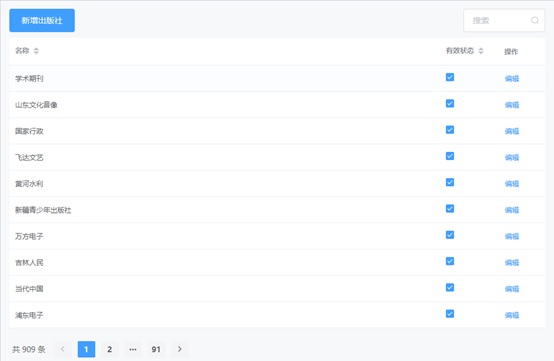Open 编辑 link for 黄河水利
Screen dimensions: 554x361
pyautogui.click(x=512, y=184)
